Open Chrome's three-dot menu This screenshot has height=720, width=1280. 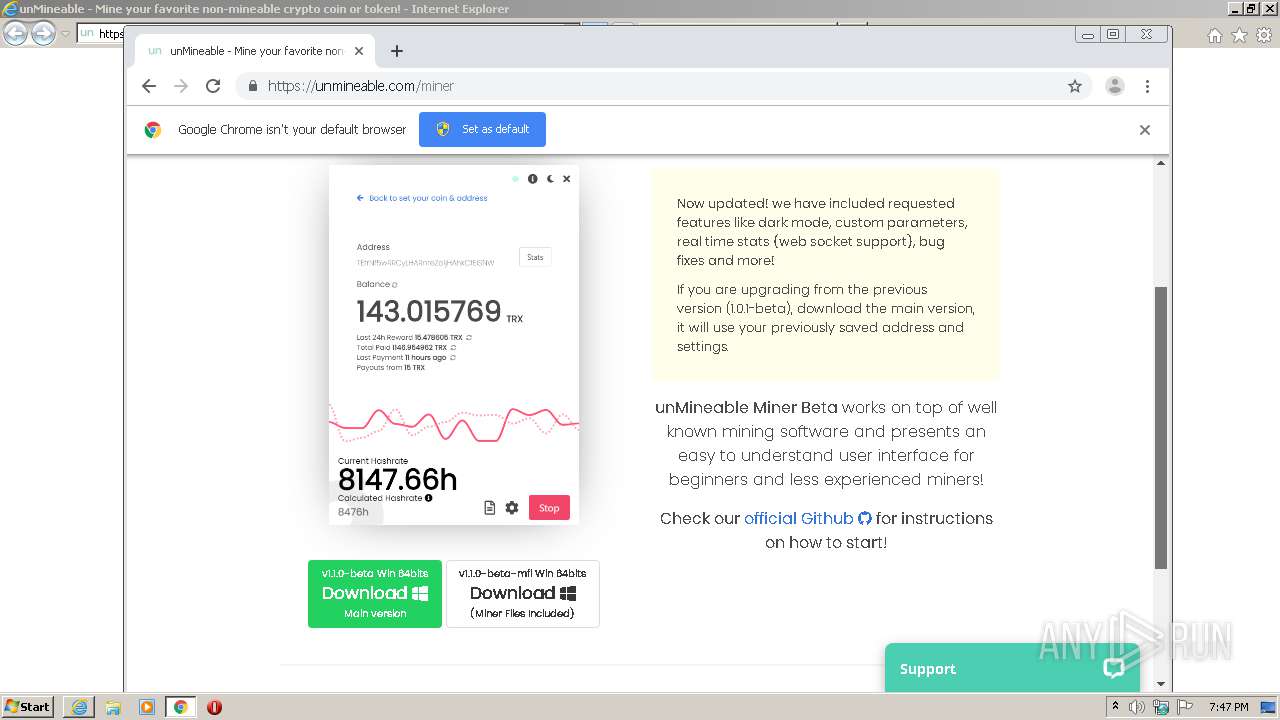pyautogui.click(x=1148, y=86)
